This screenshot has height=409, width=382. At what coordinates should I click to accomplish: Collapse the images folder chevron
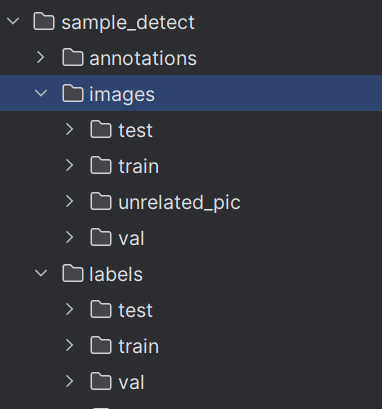click(x=41, y=93)
